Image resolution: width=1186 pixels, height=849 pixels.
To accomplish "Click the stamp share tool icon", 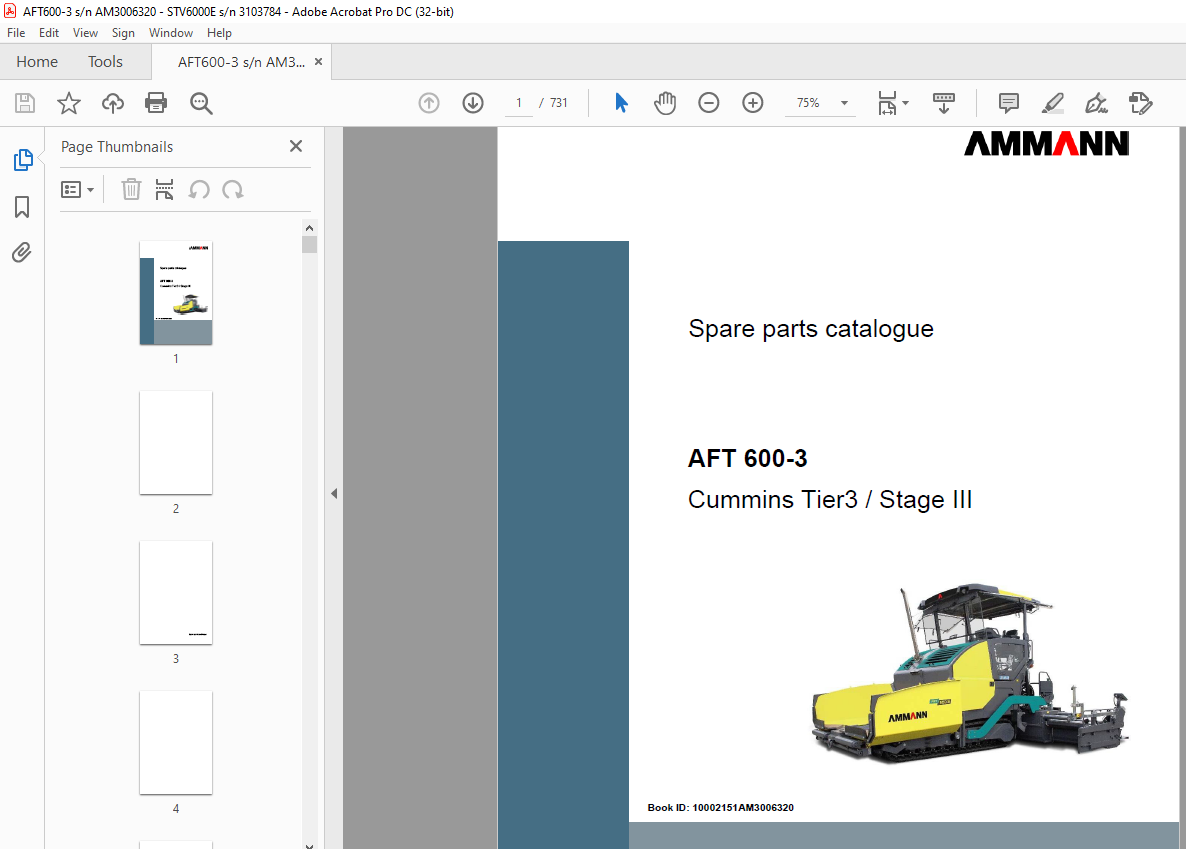I will click(1140, 103).
